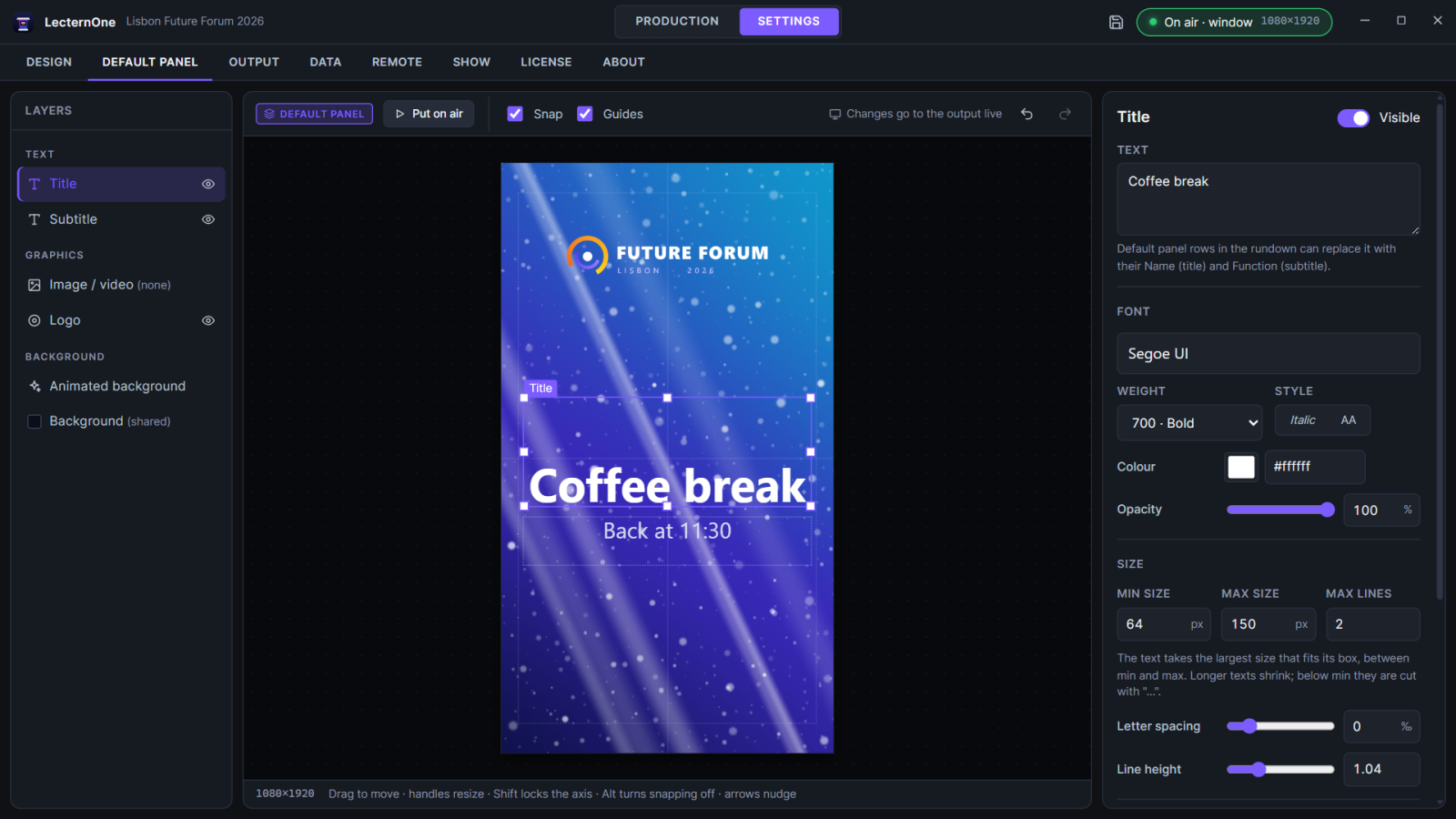Image resolution: width=1456 pixels, height=819 pixels.
Task: Click the Image / video layer icon
Action: [35, 285]
